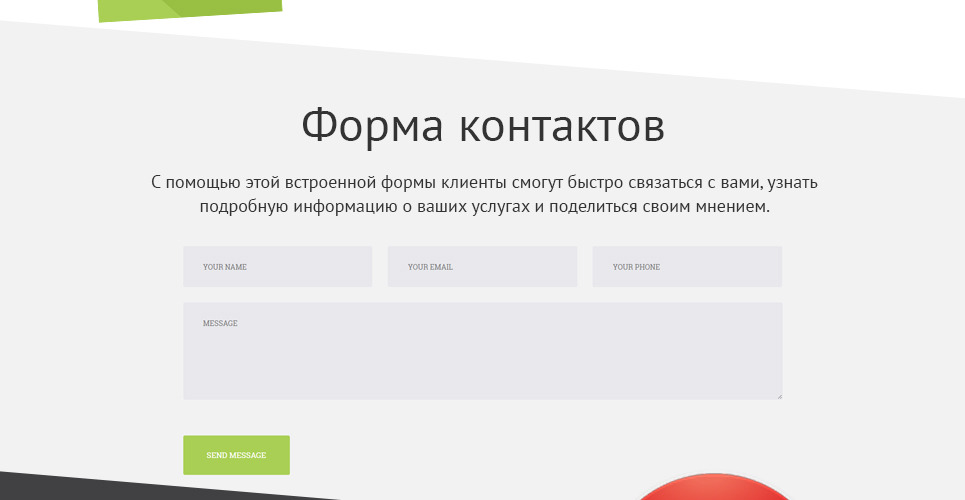The width and height of the screenshot is (965, 500).
Task: Click the paragraph starting 'С помощью этой встроенной формы'
Action: (484, 195)
